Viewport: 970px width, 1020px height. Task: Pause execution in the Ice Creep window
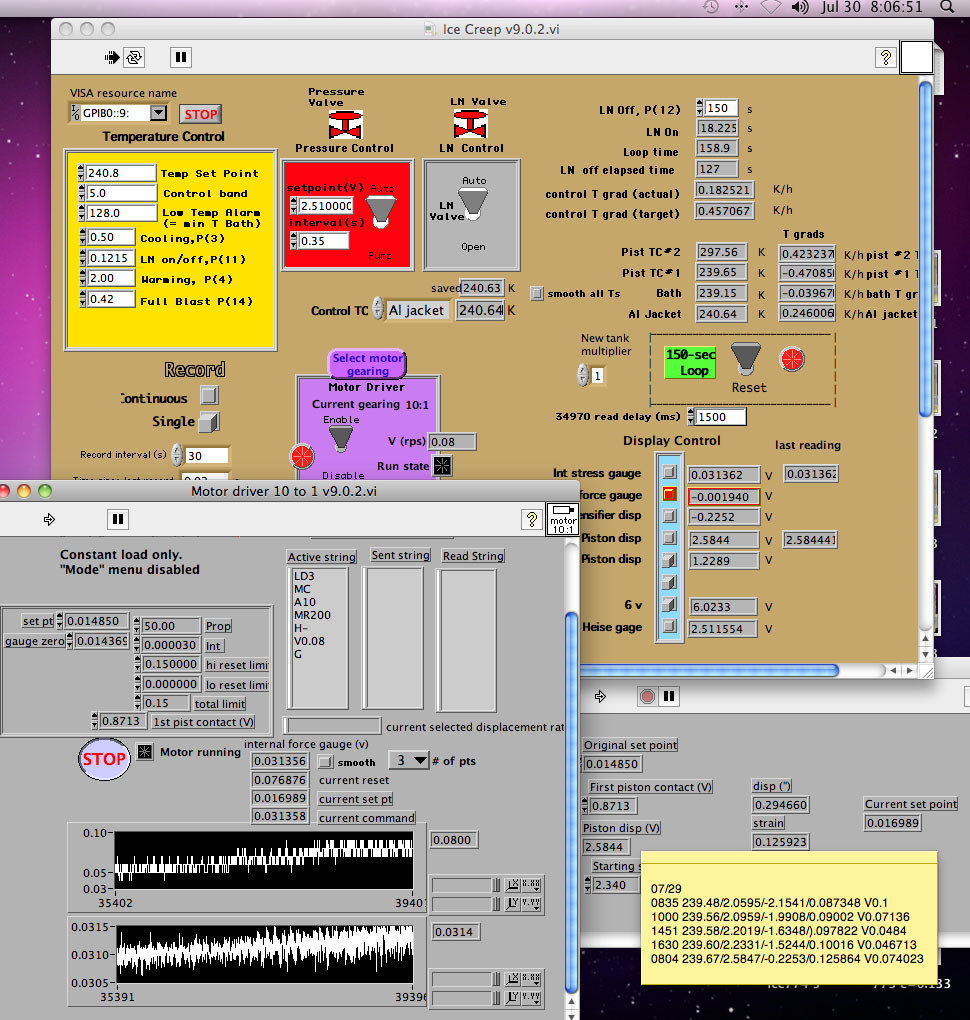(180, 58)
